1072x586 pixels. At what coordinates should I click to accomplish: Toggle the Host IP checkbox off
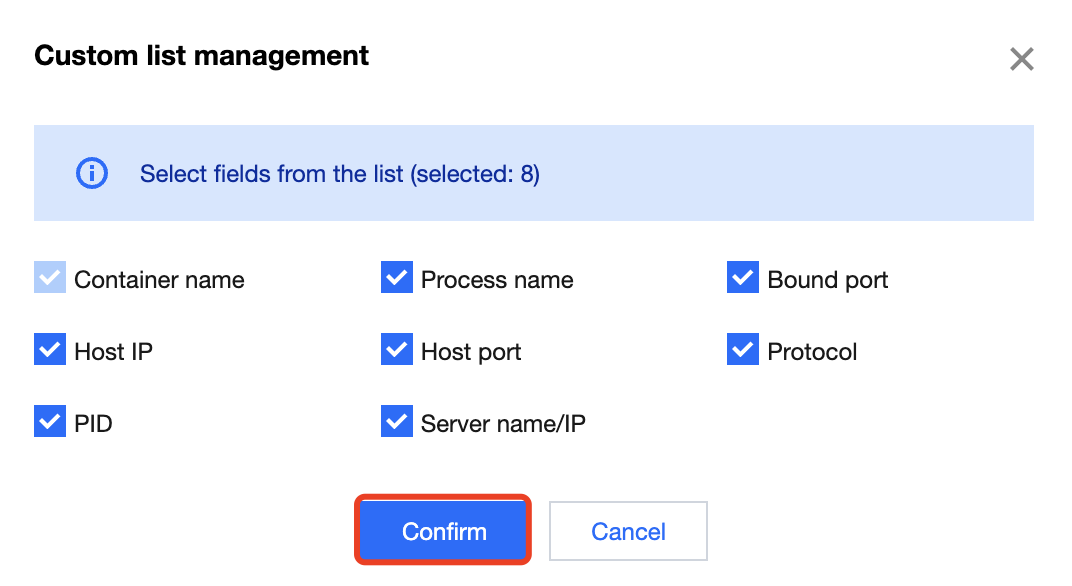tap(50, 351)
